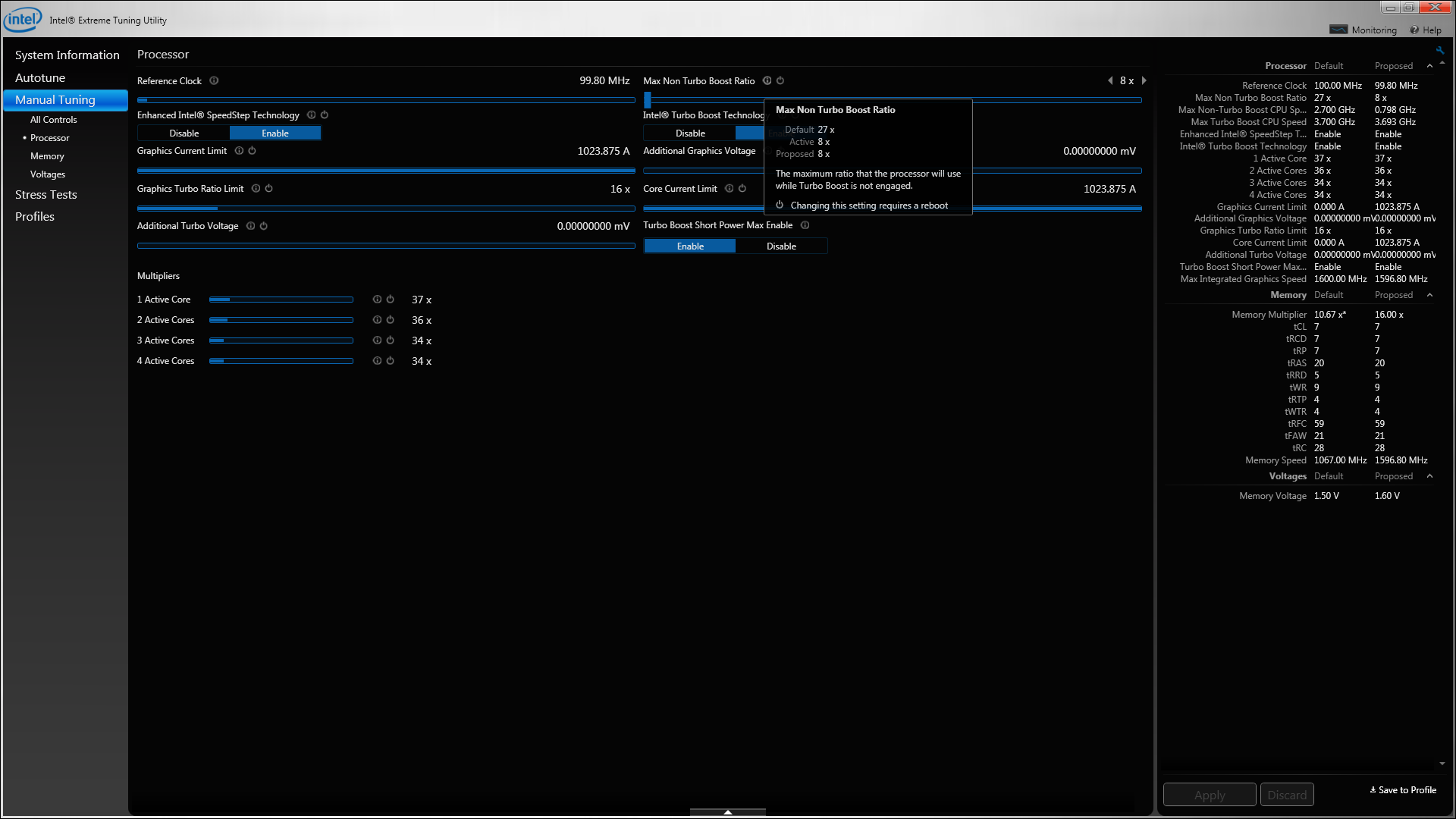Click the summary panel scroll down arrow
The height and width of the screenshot is (819, 1456).
pos(1442,764)
